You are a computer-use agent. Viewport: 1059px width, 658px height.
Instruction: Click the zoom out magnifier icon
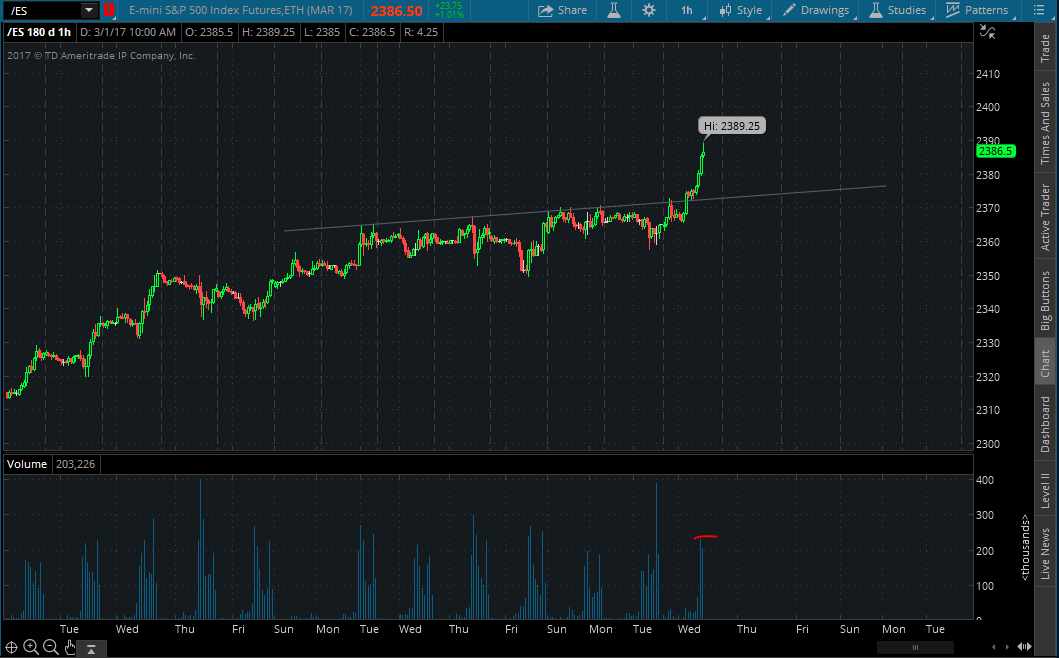[x=51, y=647]
